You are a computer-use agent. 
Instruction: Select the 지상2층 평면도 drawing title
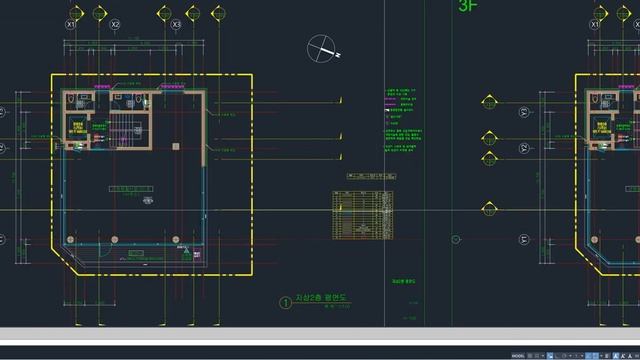[321, 298]
